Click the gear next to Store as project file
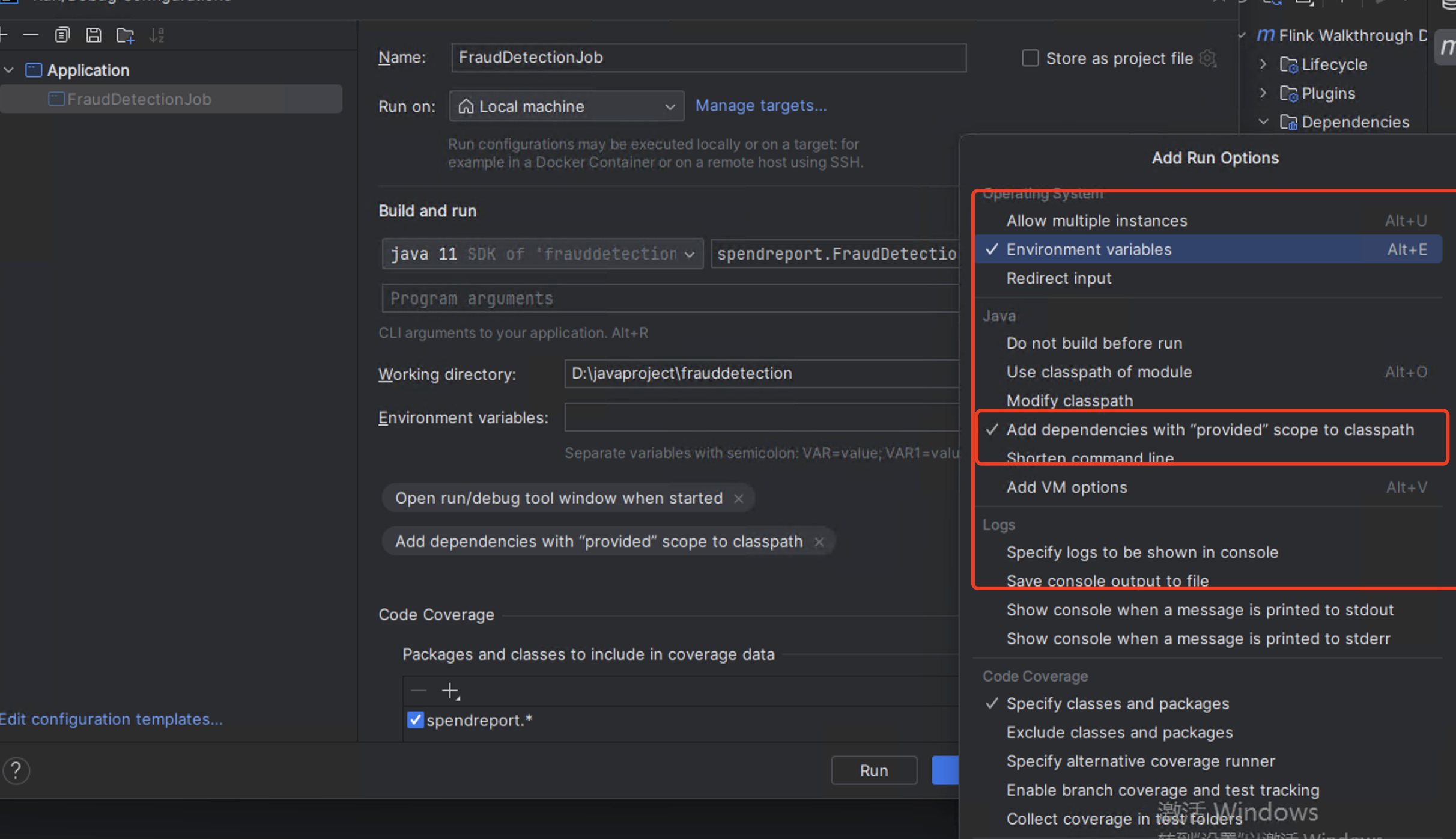 tap(1207, 58)
